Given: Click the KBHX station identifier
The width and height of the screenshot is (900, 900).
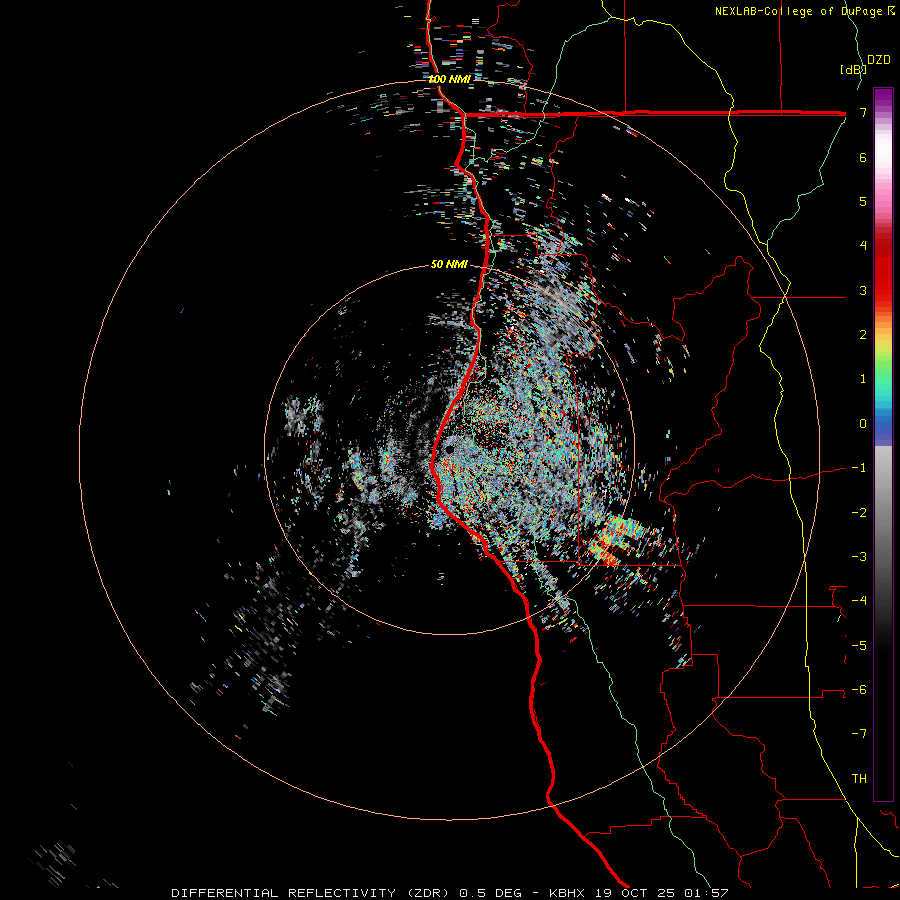Looking at the screenshot, I should [567, 893].
